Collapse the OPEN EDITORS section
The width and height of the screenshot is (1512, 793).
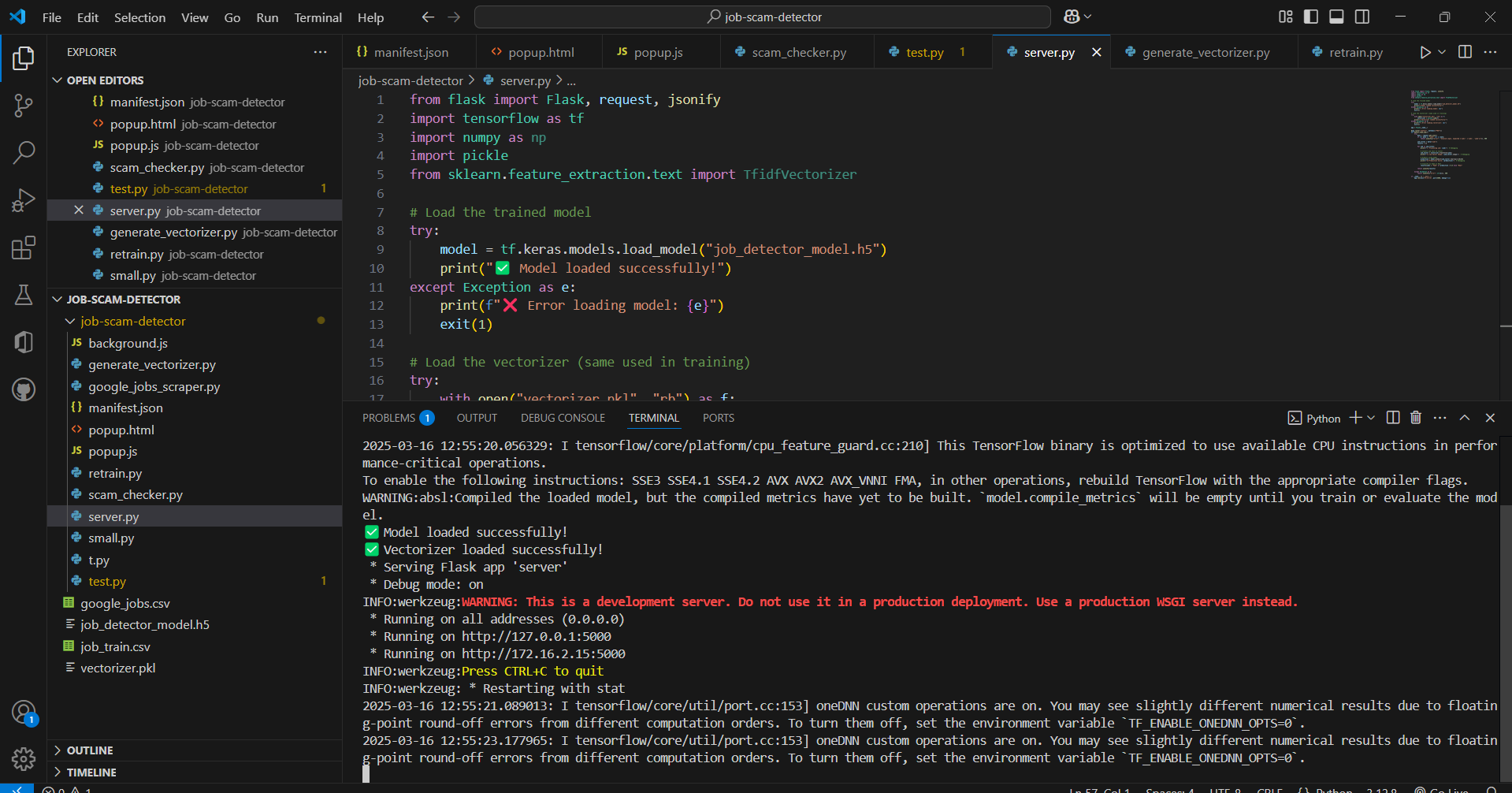(105, 80)
